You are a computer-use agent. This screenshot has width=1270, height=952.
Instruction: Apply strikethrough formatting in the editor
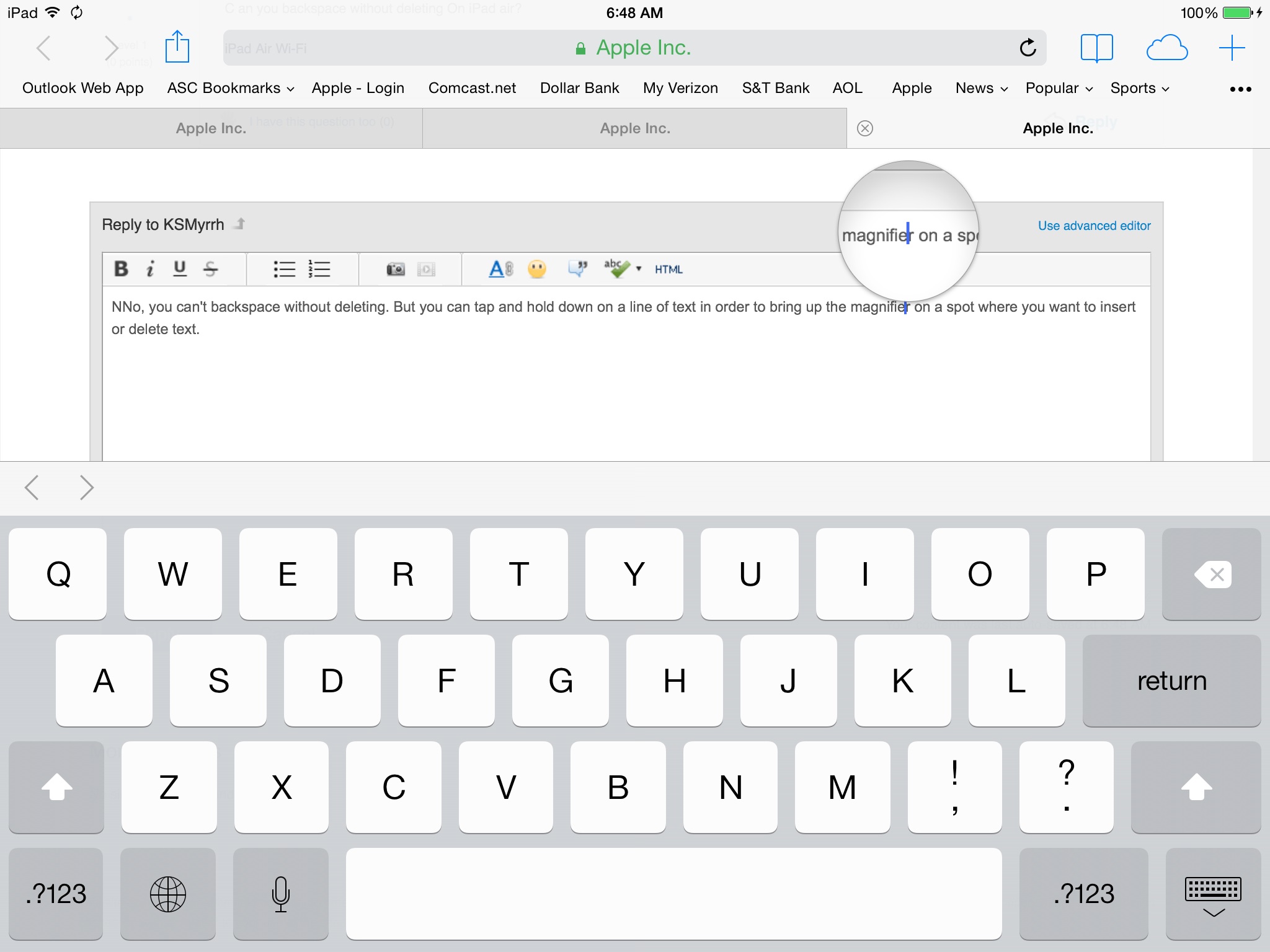(x=210, y=269)
